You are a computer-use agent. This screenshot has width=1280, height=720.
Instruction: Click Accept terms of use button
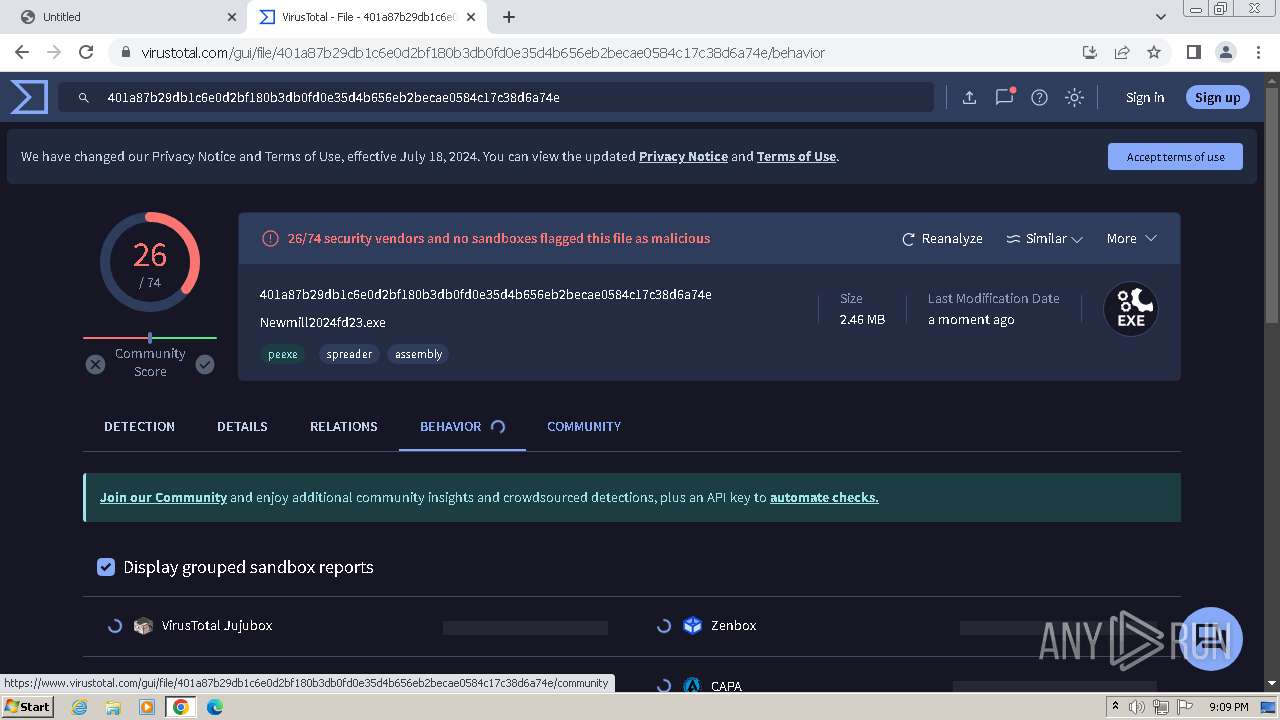(1175, 156)
